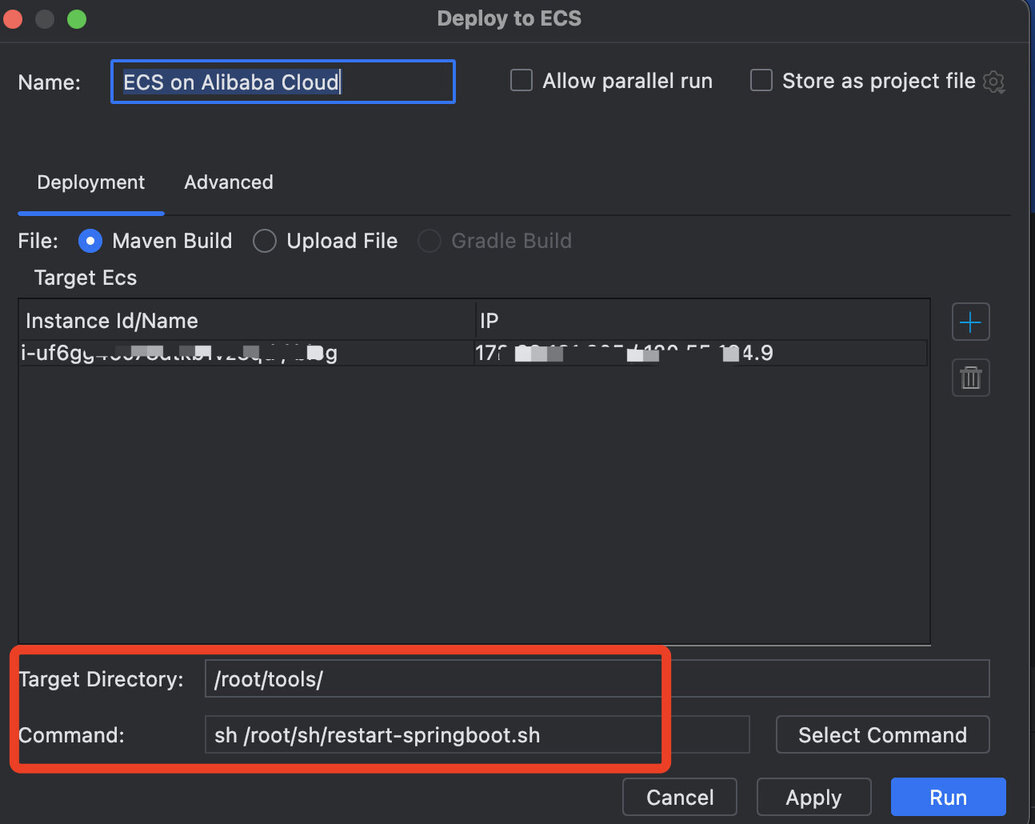Delete selected ECS instance with trash icon

[x=970, y=378]
